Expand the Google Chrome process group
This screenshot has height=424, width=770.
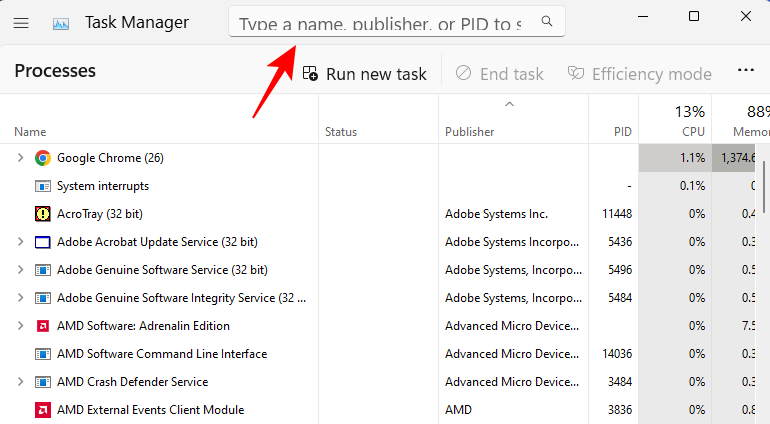[x=20, y=158]
